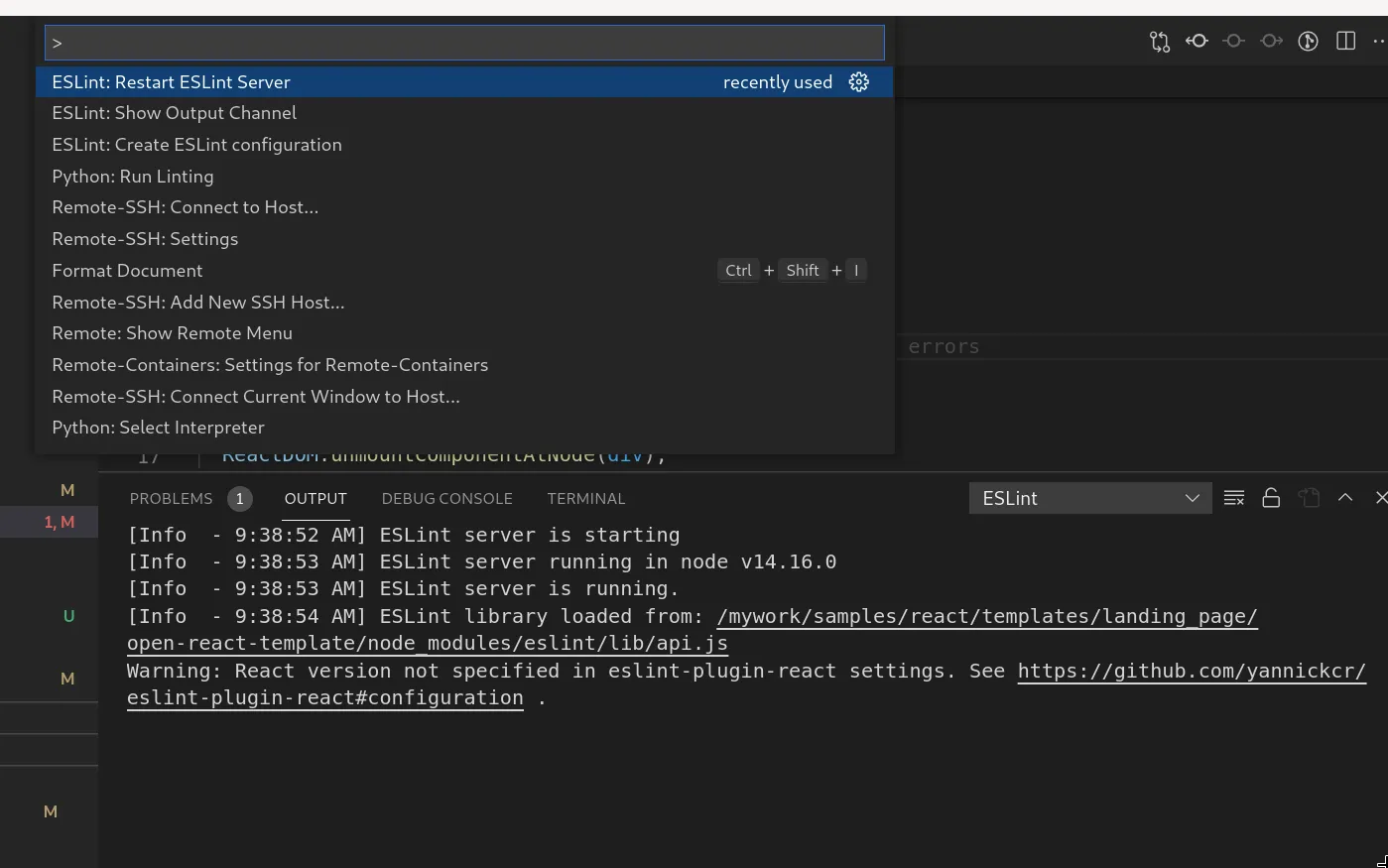Run Python: Select Interpreter command
The width and height of the screenshot is (1388, 868).
pyautogui.click(x=464, y=428)
